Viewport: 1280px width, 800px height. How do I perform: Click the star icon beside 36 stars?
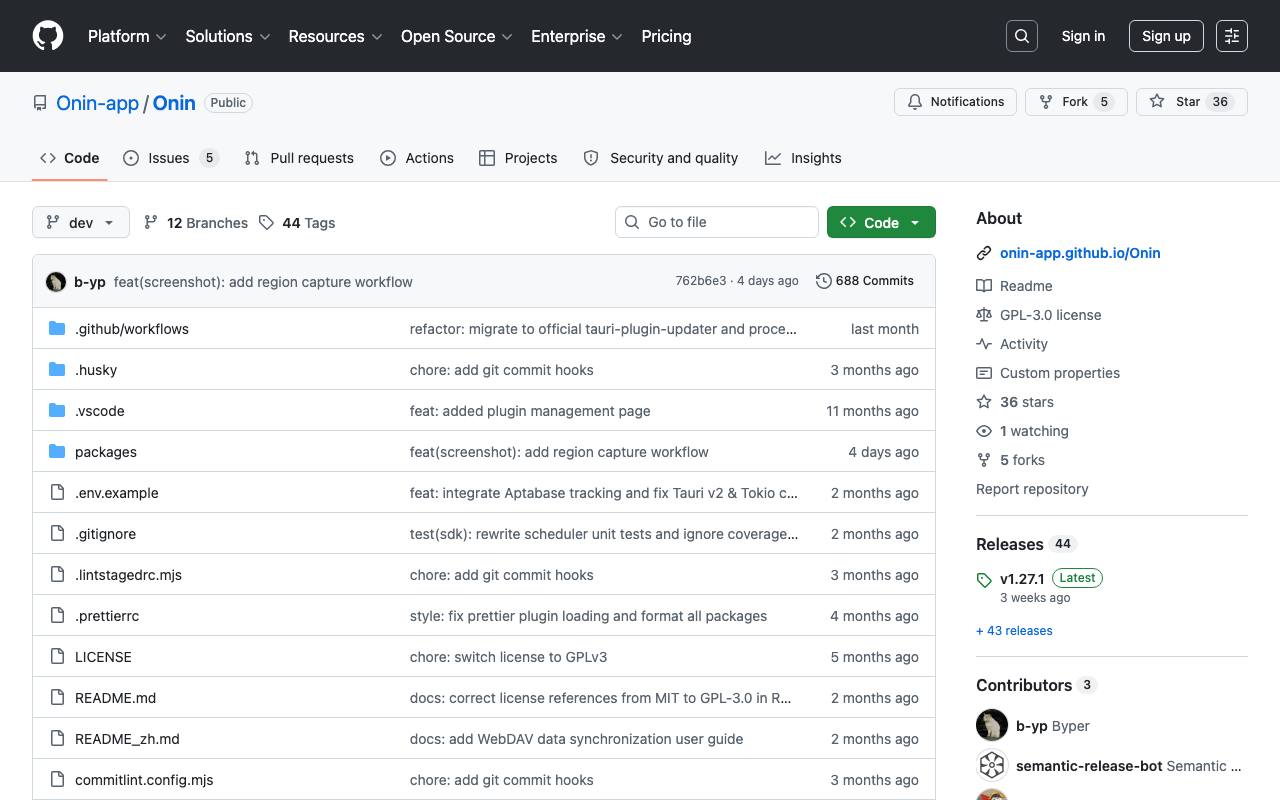(x=984, y=402)
